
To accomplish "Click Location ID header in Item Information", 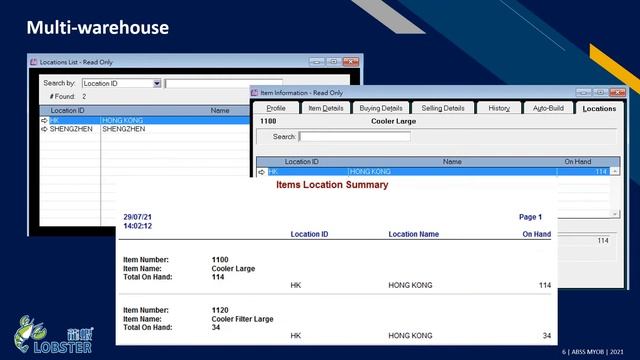I will [302, 162].
